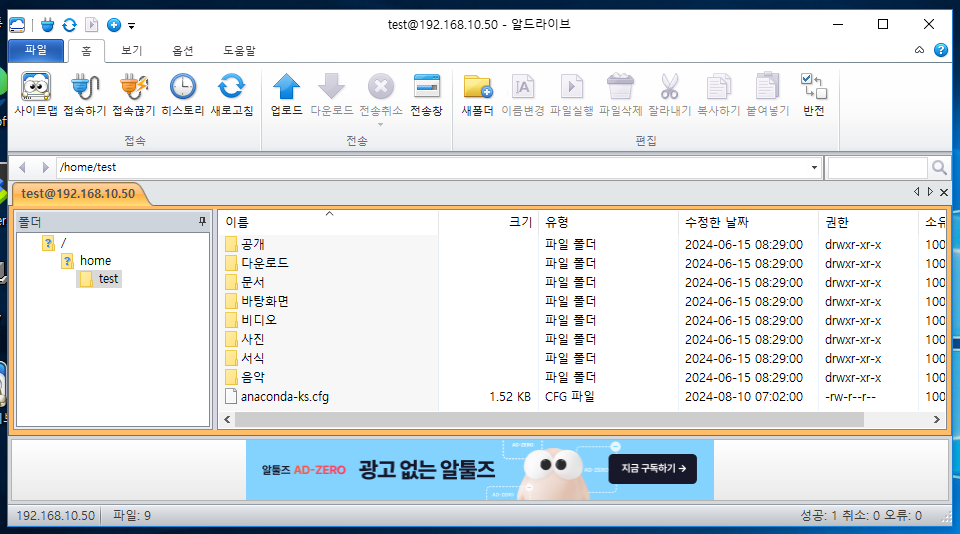
Task: Select the 문서 folder row
Action: click(584, 282)
